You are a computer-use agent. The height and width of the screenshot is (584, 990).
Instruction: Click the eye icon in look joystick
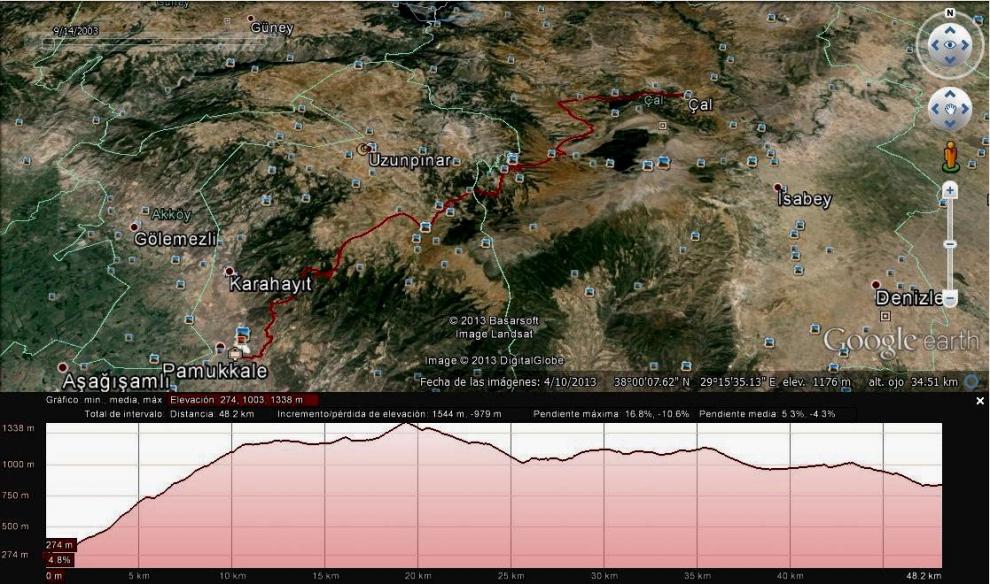click(x=949, y=45)
